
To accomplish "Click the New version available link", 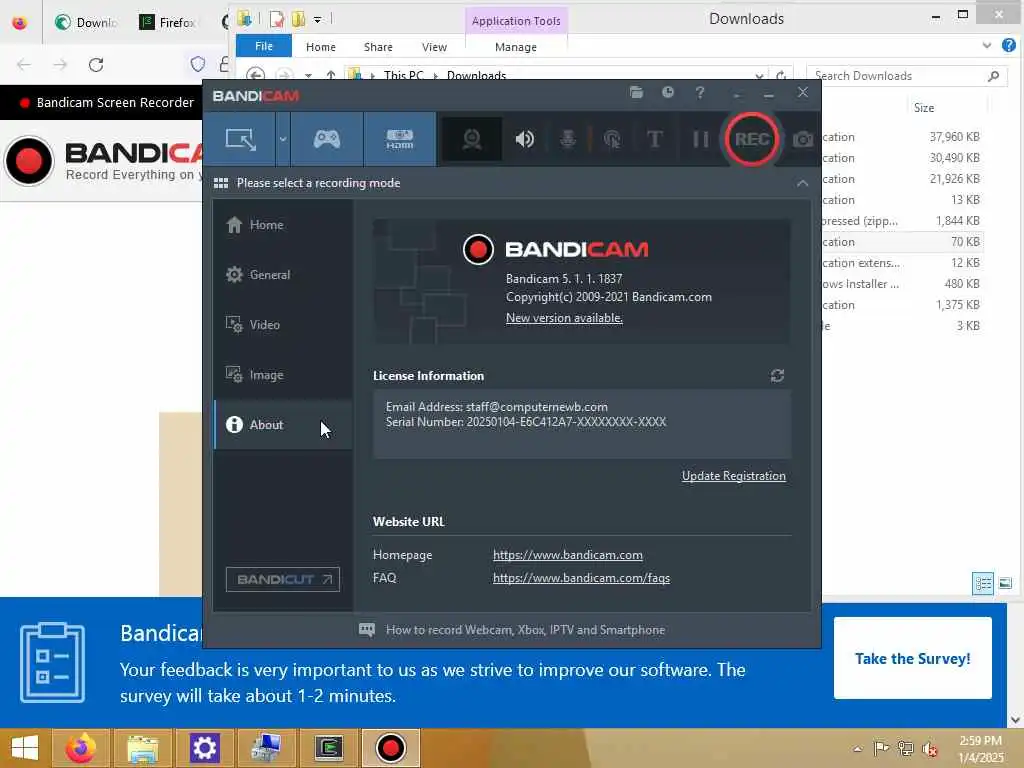I will [x=564, y=318].
